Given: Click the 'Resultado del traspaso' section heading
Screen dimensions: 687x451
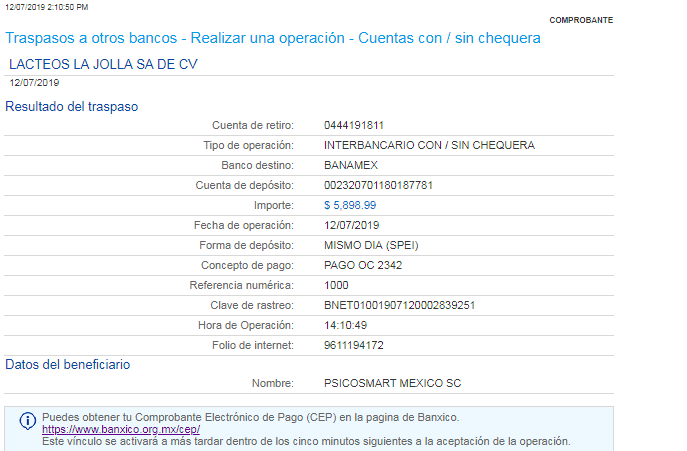Looking at the screenshot, I should pyautogui.click(x=71, y=107).
